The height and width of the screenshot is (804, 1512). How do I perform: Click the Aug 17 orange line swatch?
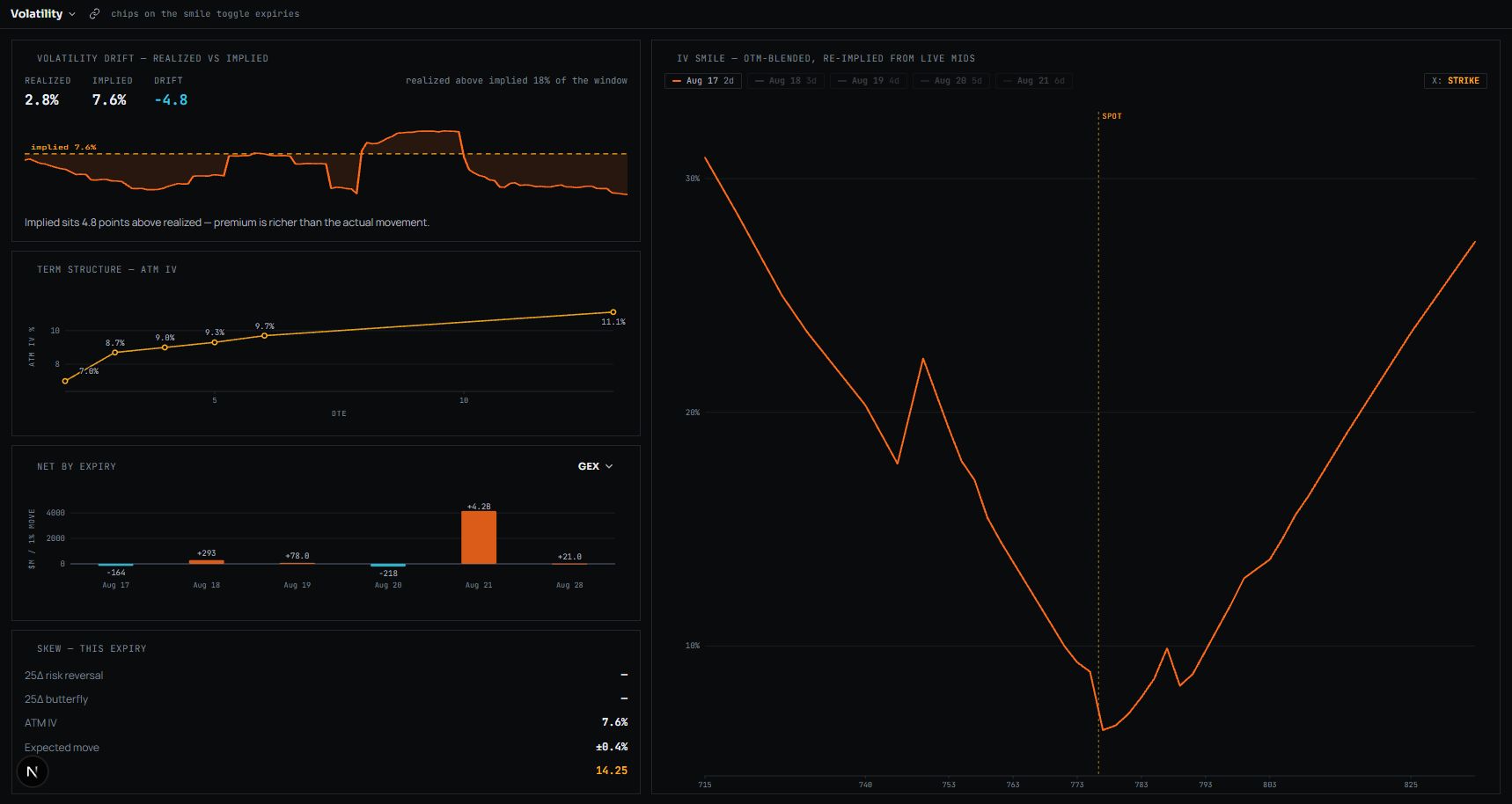coord(677,81)
